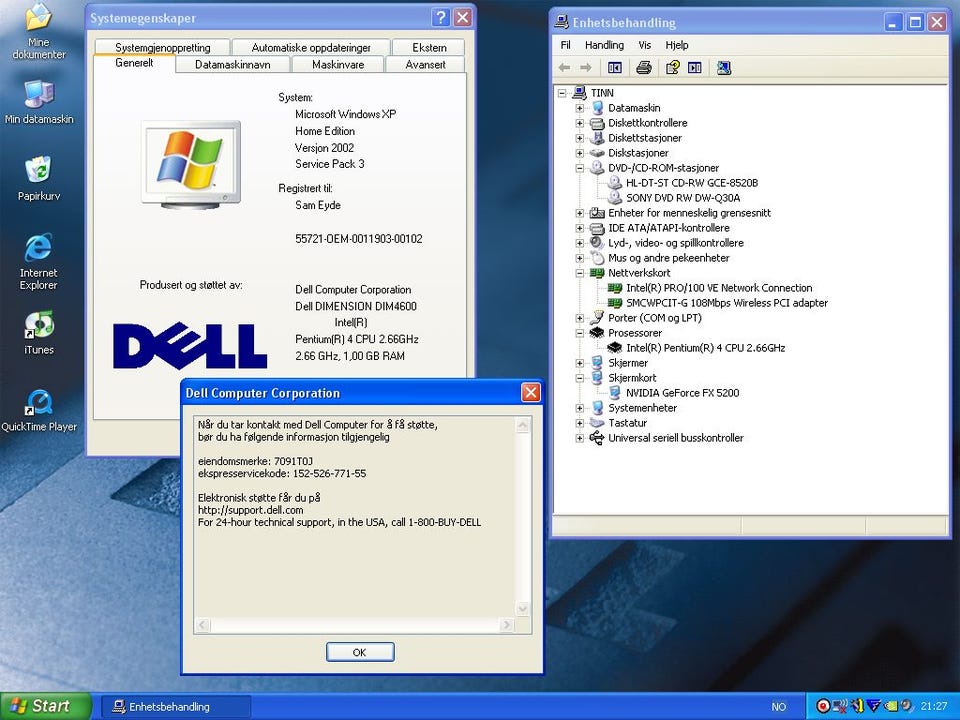This screenshot has width=960, height=720.
Task: Select the Intel(R) PRO/100 VE Network Connection
Action: click(x=719, y=288)
